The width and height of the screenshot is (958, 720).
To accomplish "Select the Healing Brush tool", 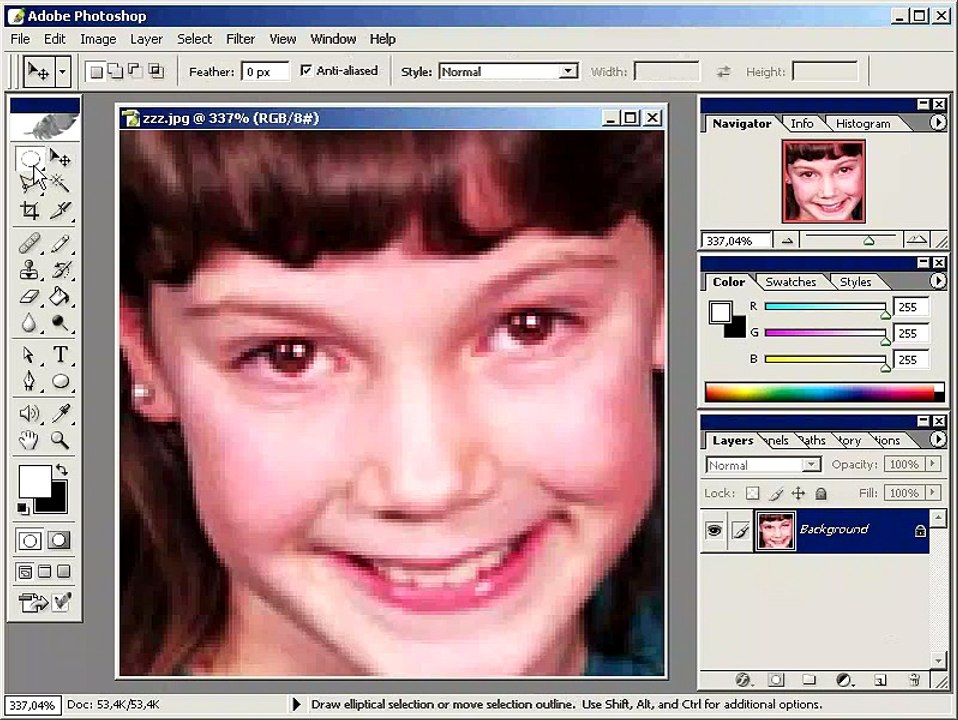I will pyautogui.click(x=29, y=243).
